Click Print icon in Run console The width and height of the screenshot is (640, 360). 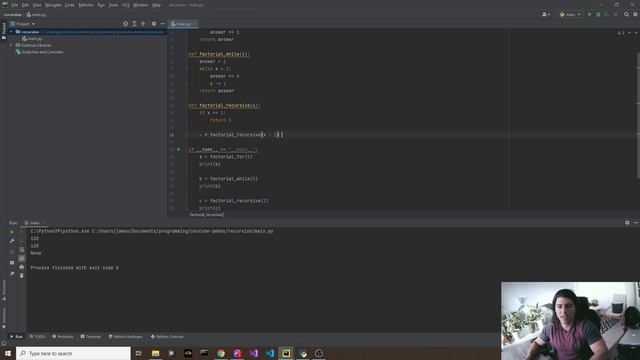click(x=22, y=267)
